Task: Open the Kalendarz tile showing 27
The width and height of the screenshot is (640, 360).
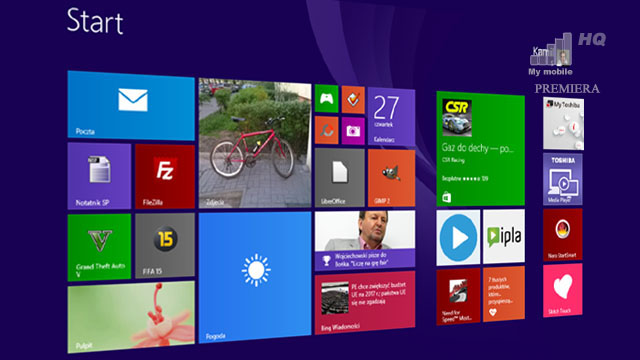Action: pos(391,117)
